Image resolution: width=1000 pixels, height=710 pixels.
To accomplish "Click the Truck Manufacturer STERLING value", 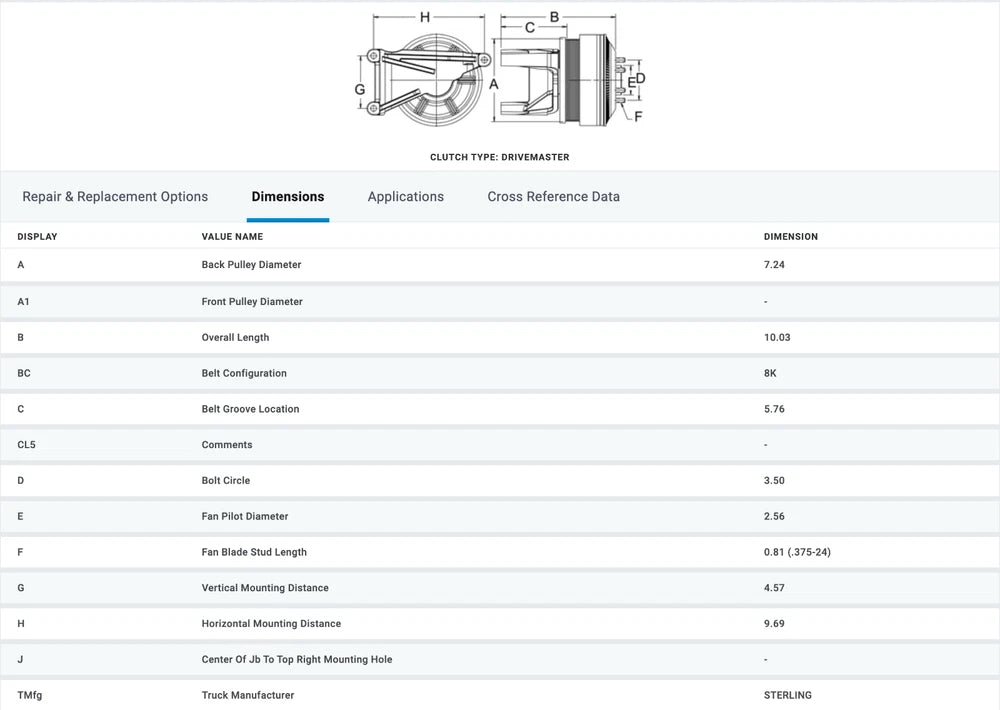I will (787, 695).
